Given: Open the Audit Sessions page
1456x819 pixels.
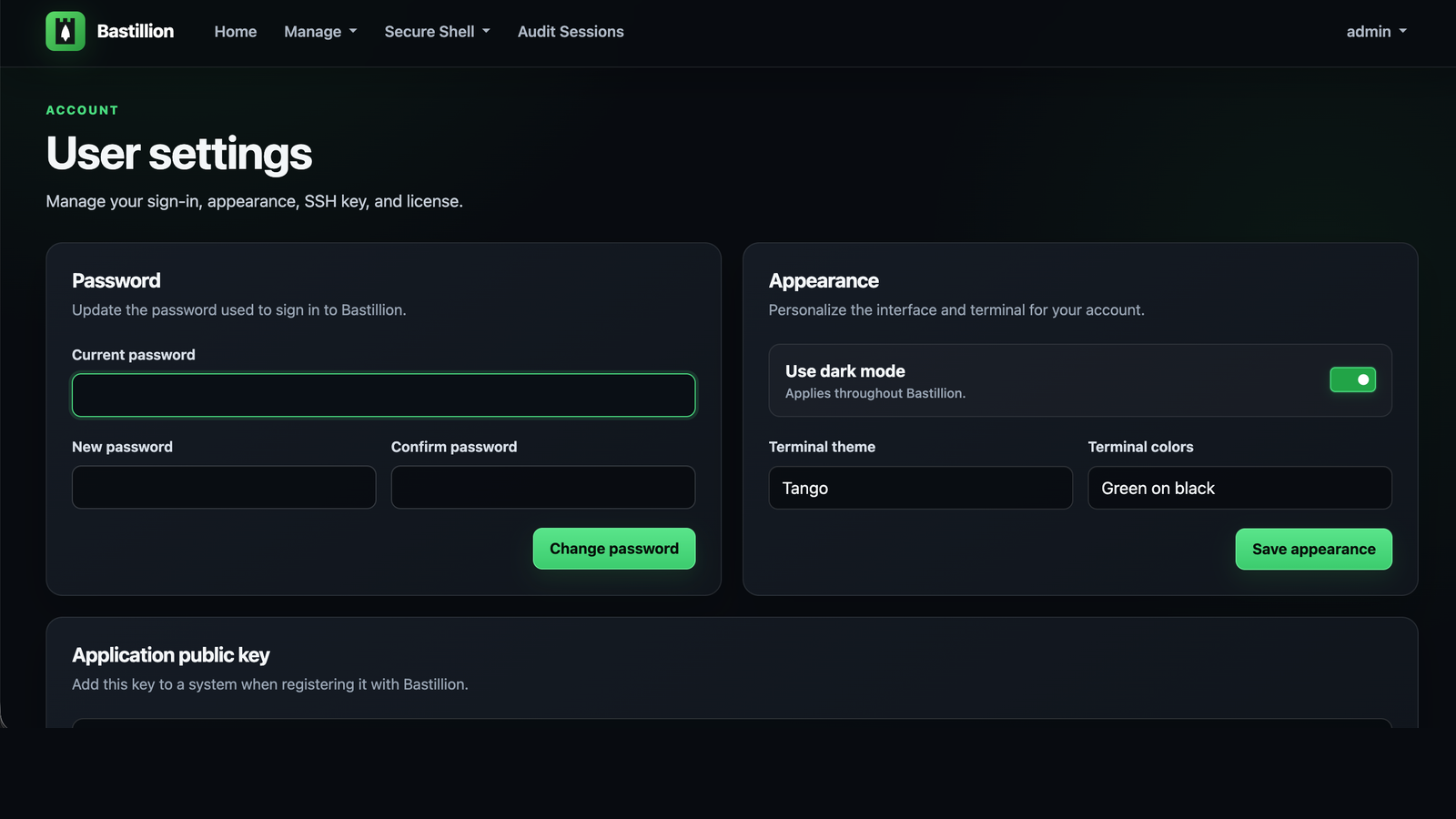Looking at the screenshot, I should coord(571,31).
